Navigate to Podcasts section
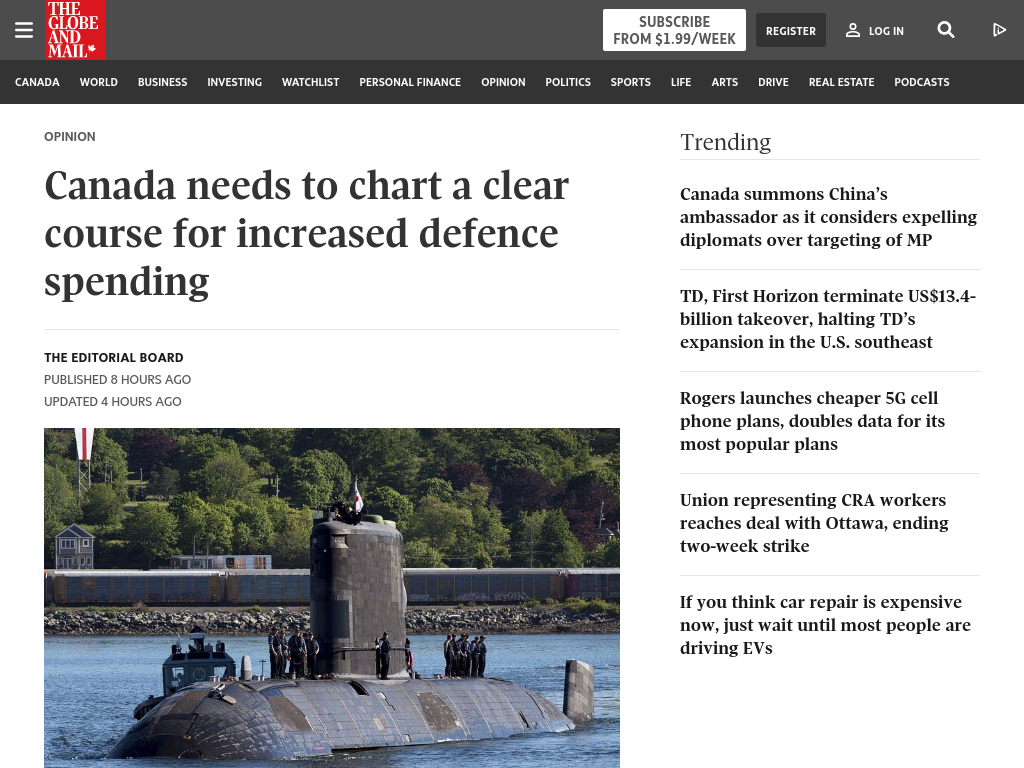The width and height of the screenshot is (1024, 768). 921,82
